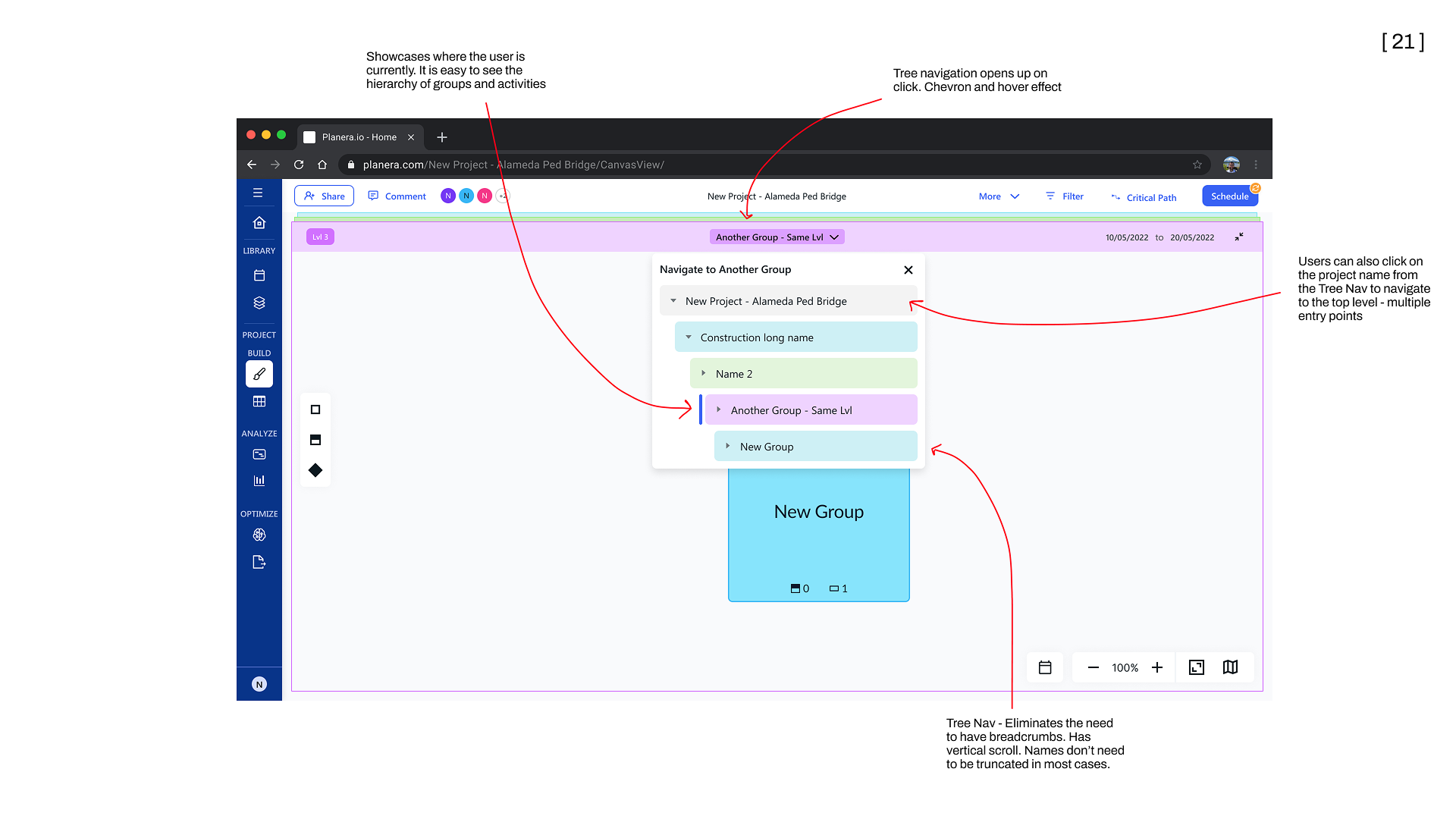Click the browser address bar URL
This screenshot has width=1456, height=819.
click(513, 165)
